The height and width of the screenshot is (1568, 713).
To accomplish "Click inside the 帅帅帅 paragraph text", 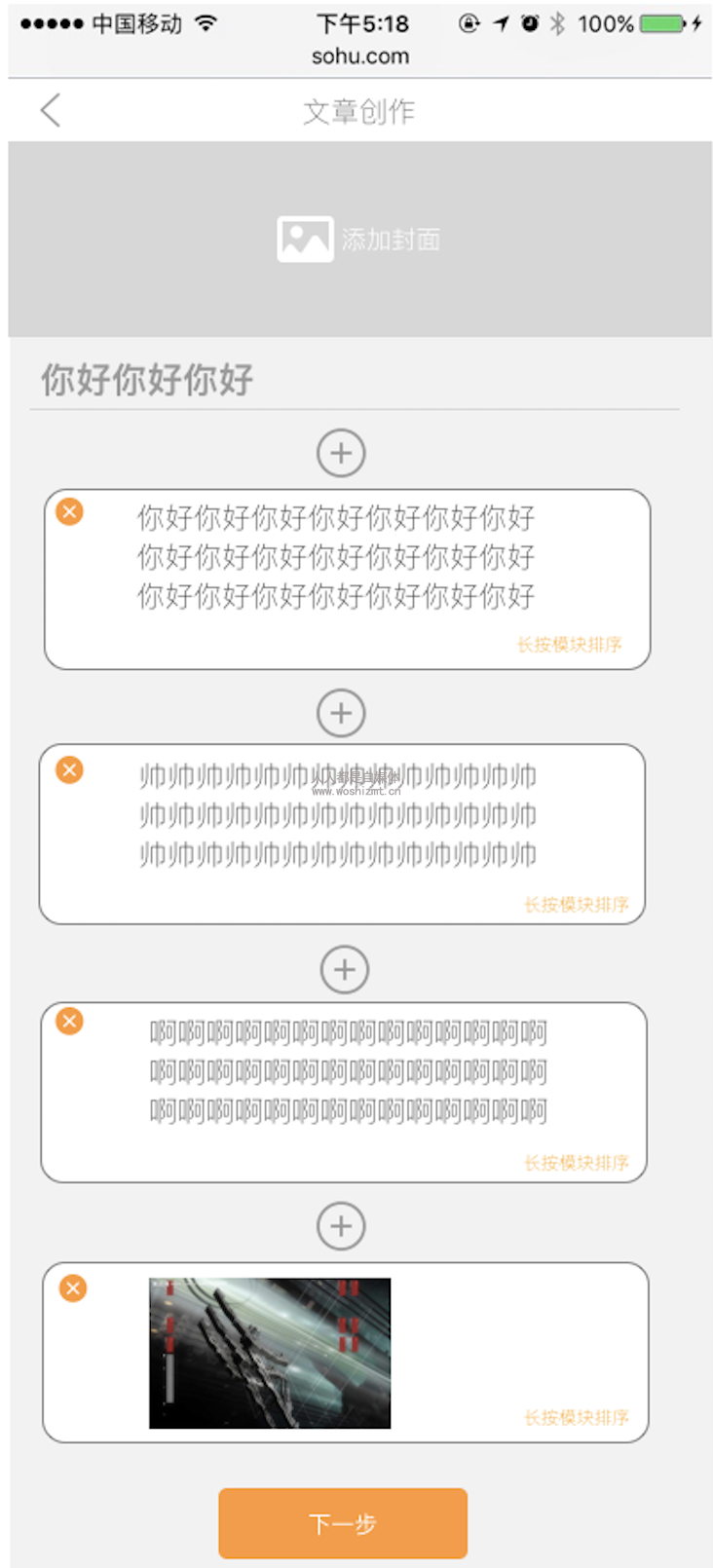I will tap(338, 815).
